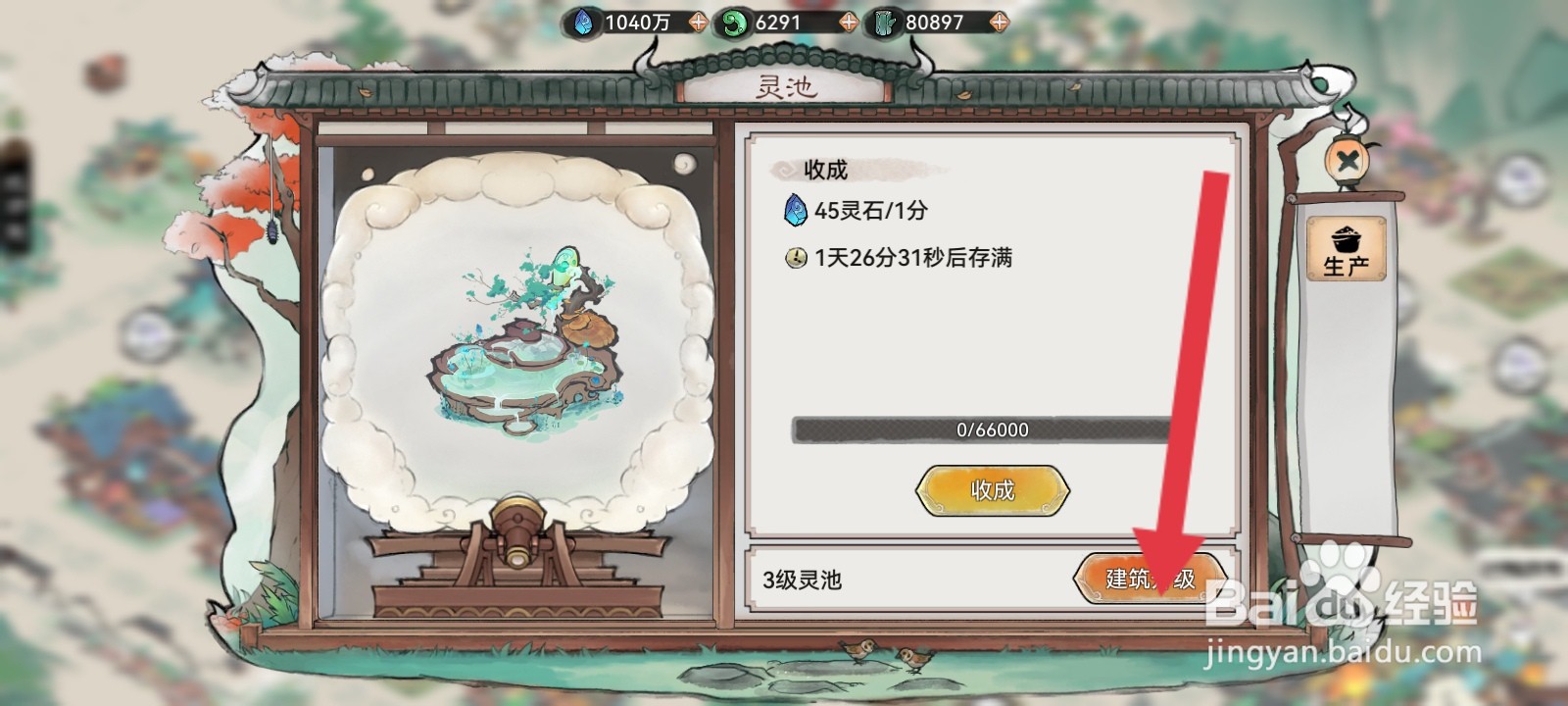Click the 0/66000 storage progress bar
The height and width of the screenshot is (706, 1568).
tap(991, 429)
